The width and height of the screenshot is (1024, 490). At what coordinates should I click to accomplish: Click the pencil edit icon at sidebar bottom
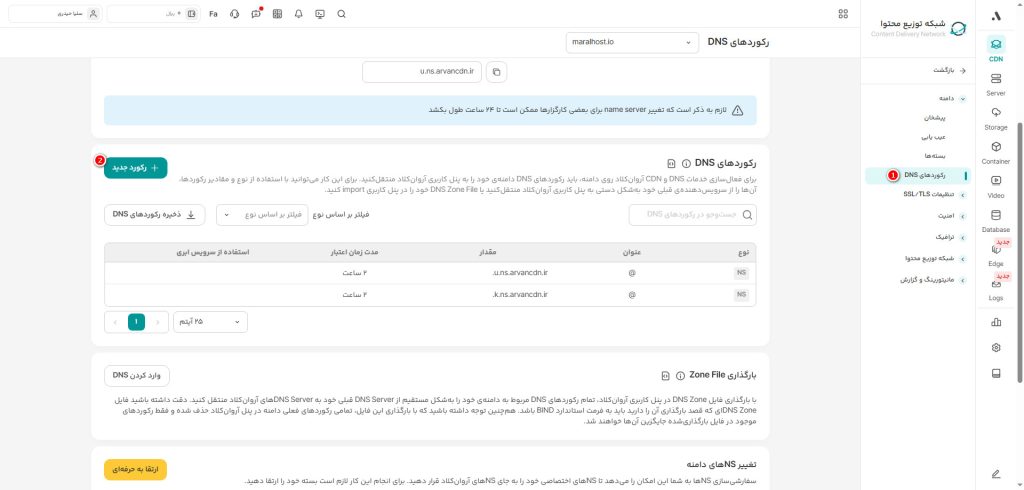(x=996, y=474)
